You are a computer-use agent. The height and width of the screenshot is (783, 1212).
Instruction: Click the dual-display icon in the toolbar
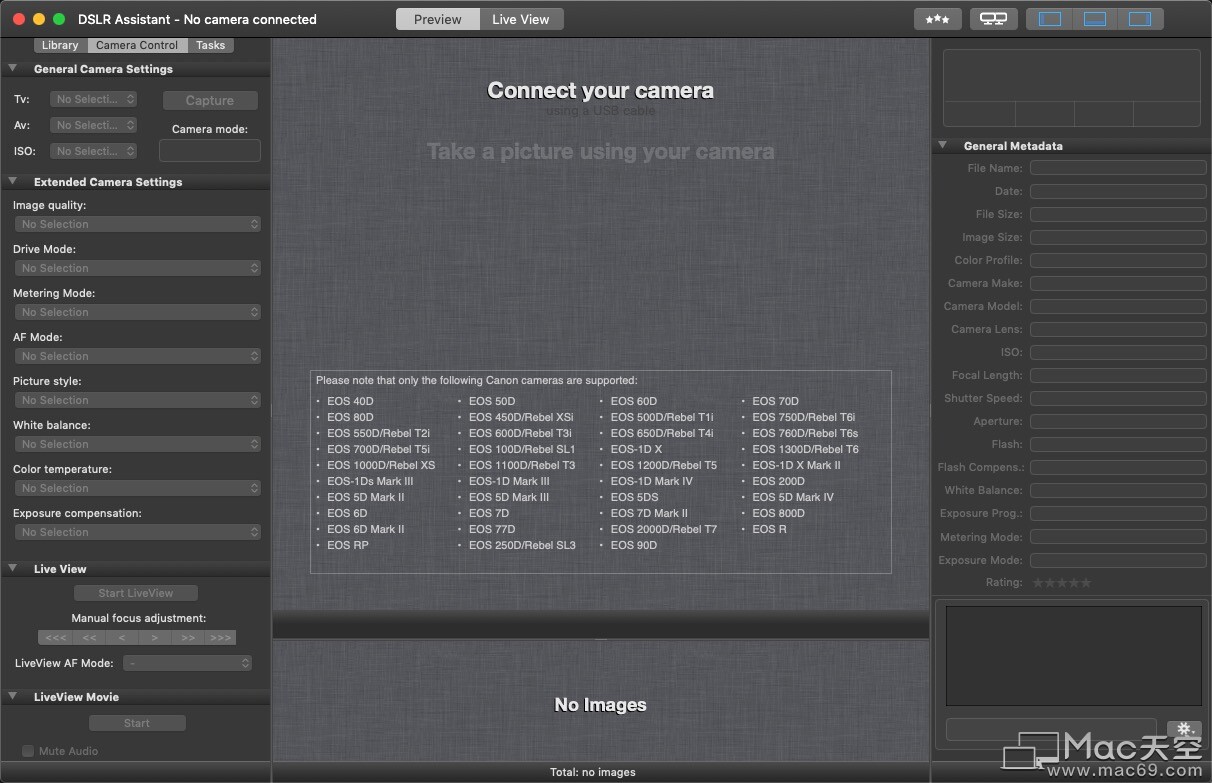coord(993,18)
